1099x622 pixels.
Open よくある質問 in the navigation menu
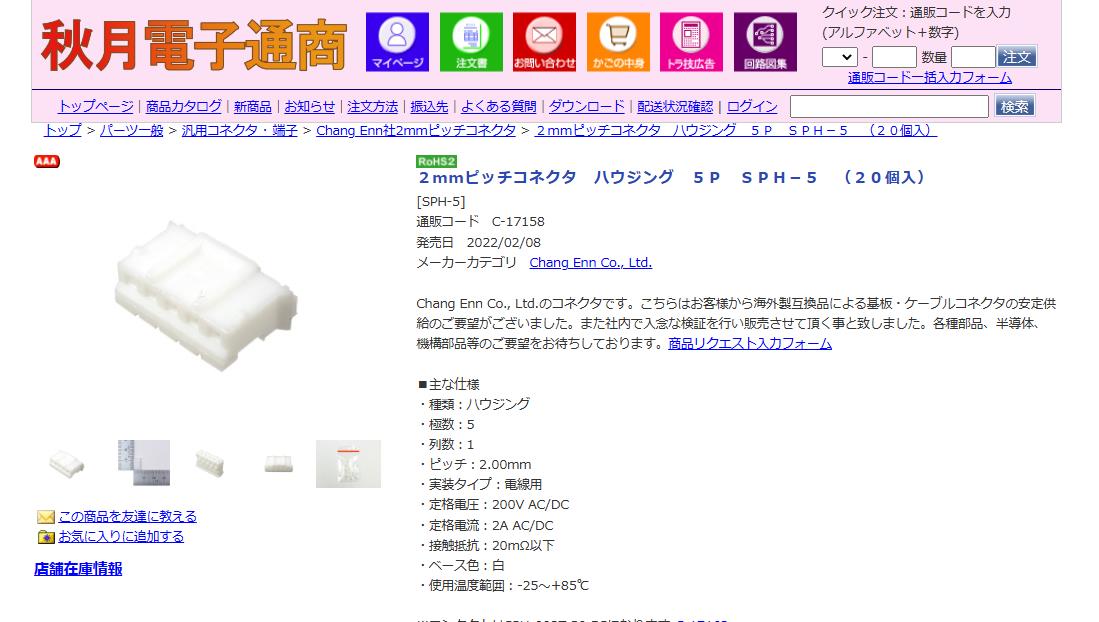(498, 107)
